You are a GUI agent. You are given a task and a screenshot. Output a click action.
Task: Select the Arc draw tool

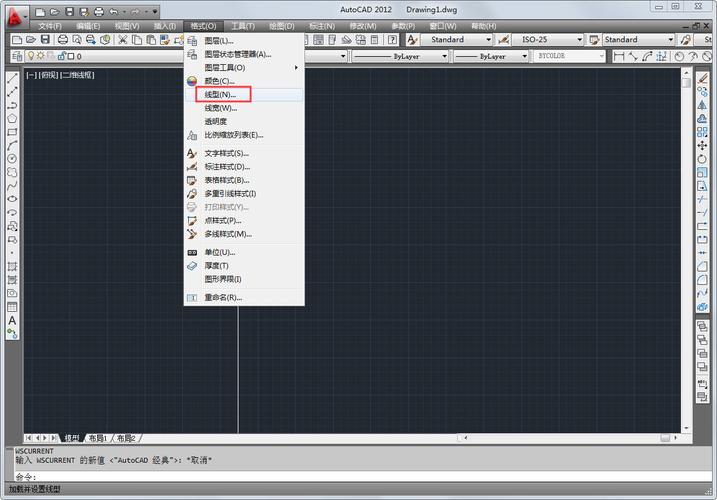[12, 145]
